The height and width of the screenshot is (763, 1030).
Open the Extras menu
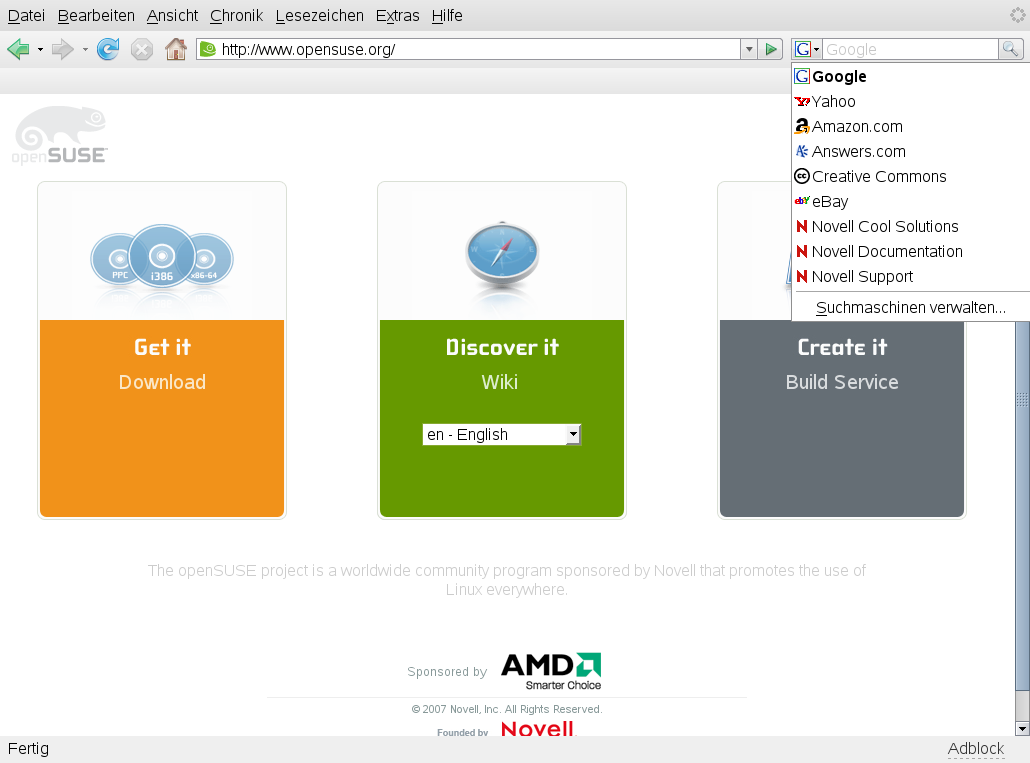397,15
